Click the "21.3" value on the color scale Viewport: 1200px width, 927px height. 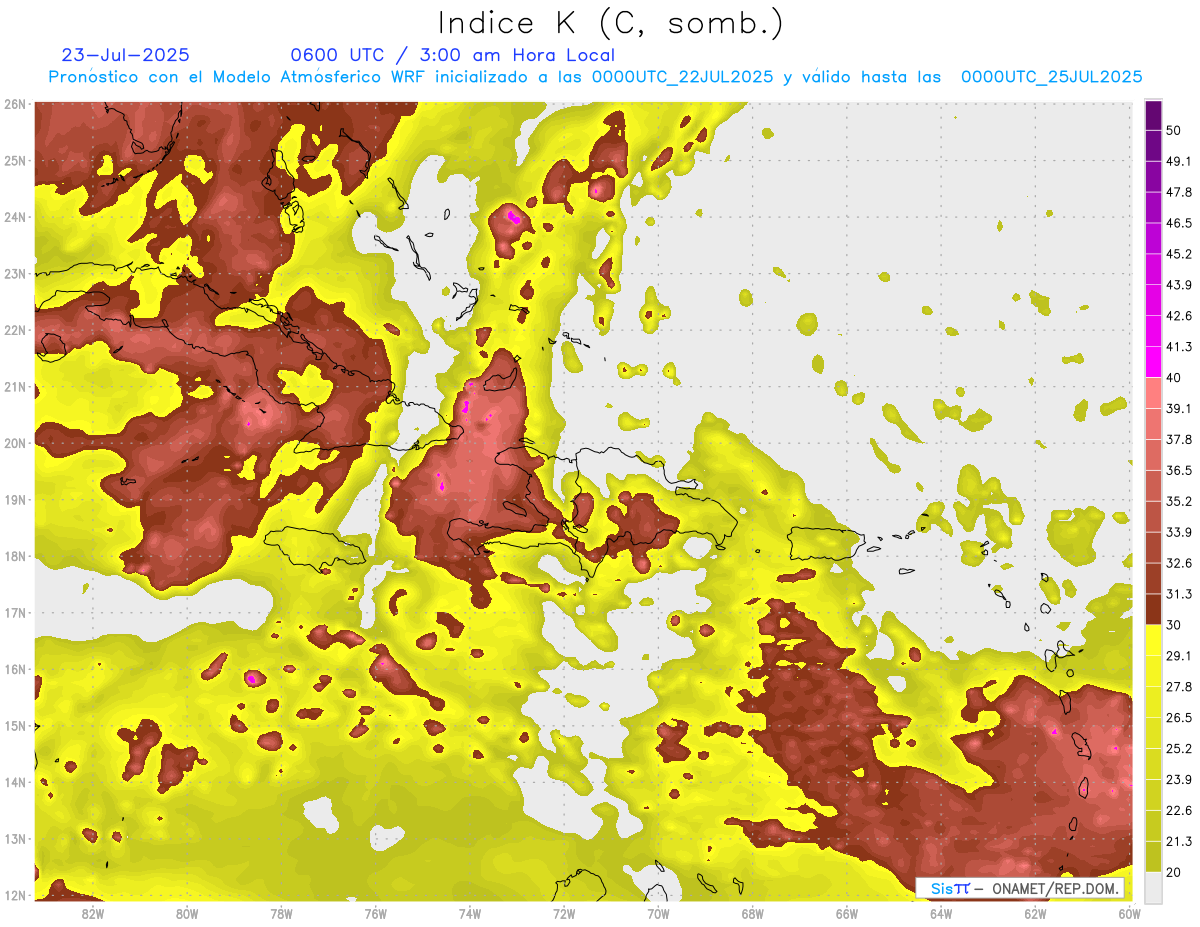[x=1178, y=841]
